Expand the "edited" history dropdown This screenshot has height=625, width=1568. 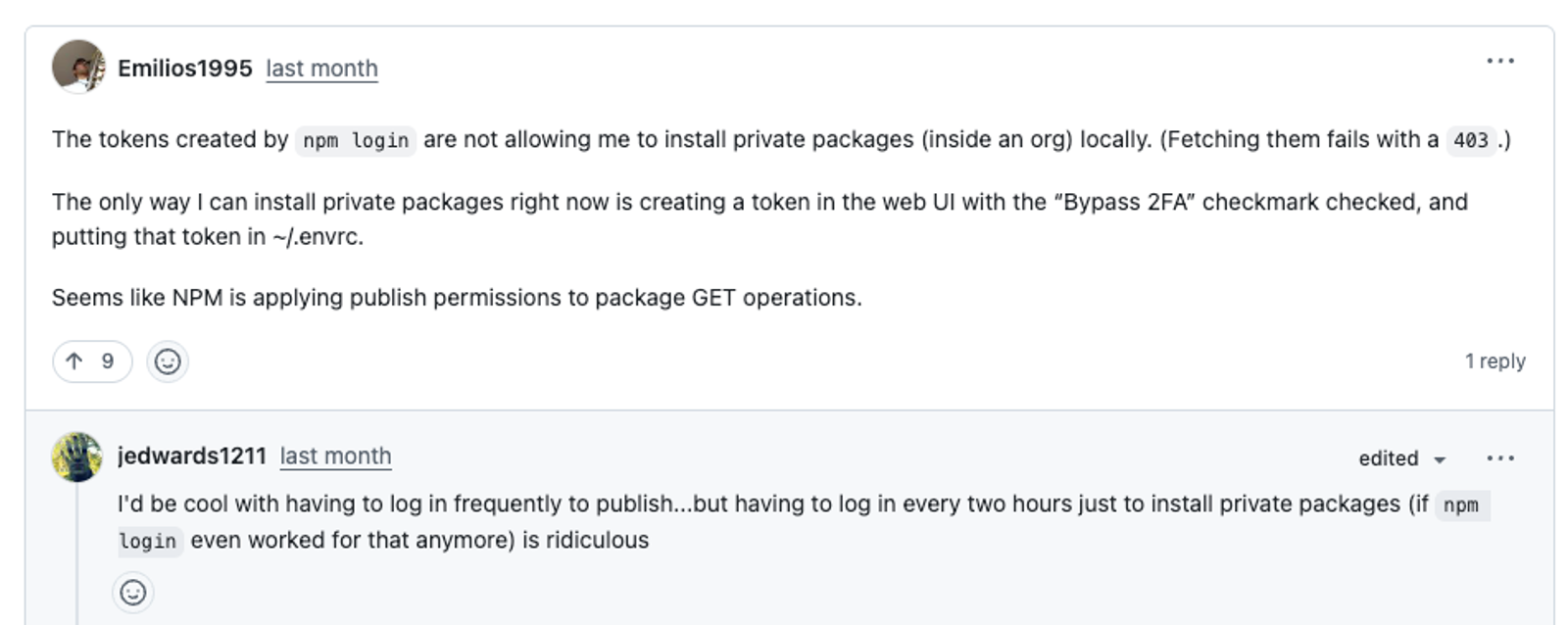pyautogui.click(x=1389, y=458)
